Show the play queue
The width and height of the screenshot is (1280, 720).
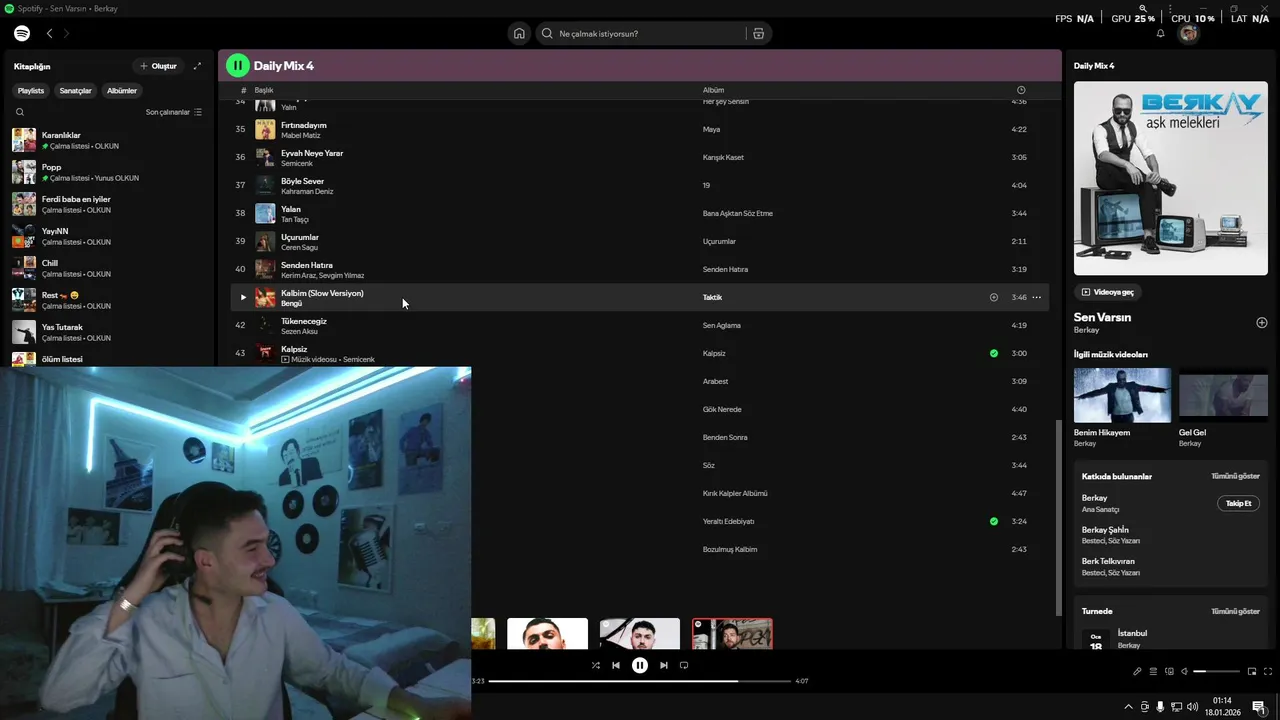click(1153, 671)
